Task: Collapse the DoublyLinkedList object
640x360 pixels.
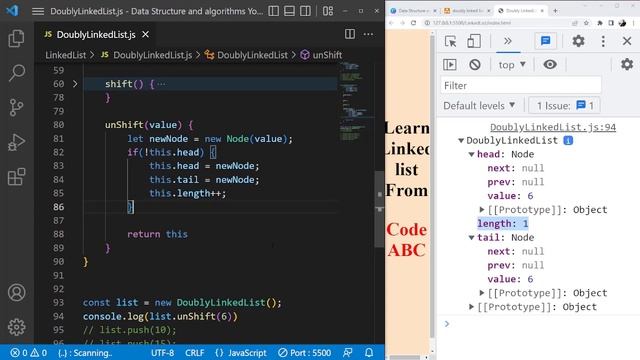Action: pos(461,140)
